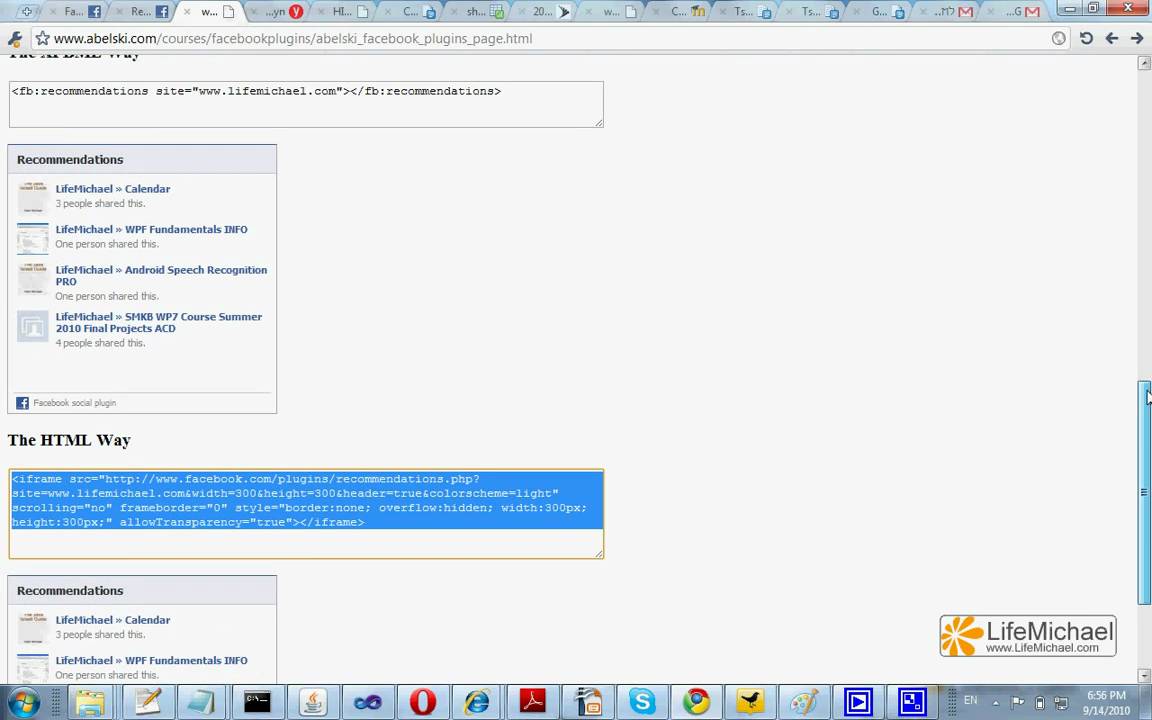Click 'Facebook social plugin' footer link
Viewport: 1152px width, 720px height.
74,403
